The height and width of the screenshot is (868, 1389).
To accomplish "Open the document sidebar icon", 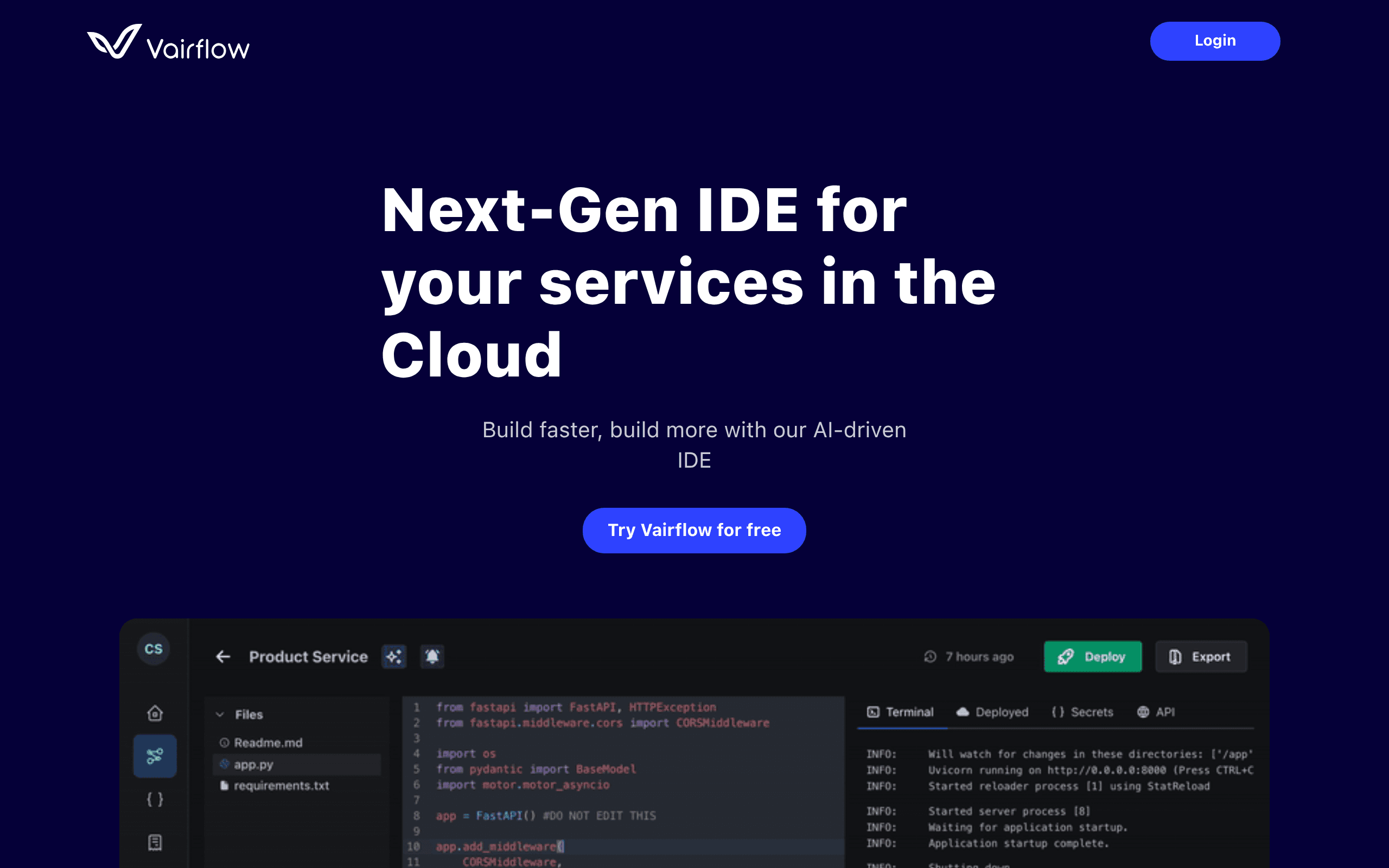I will (155, 842).
